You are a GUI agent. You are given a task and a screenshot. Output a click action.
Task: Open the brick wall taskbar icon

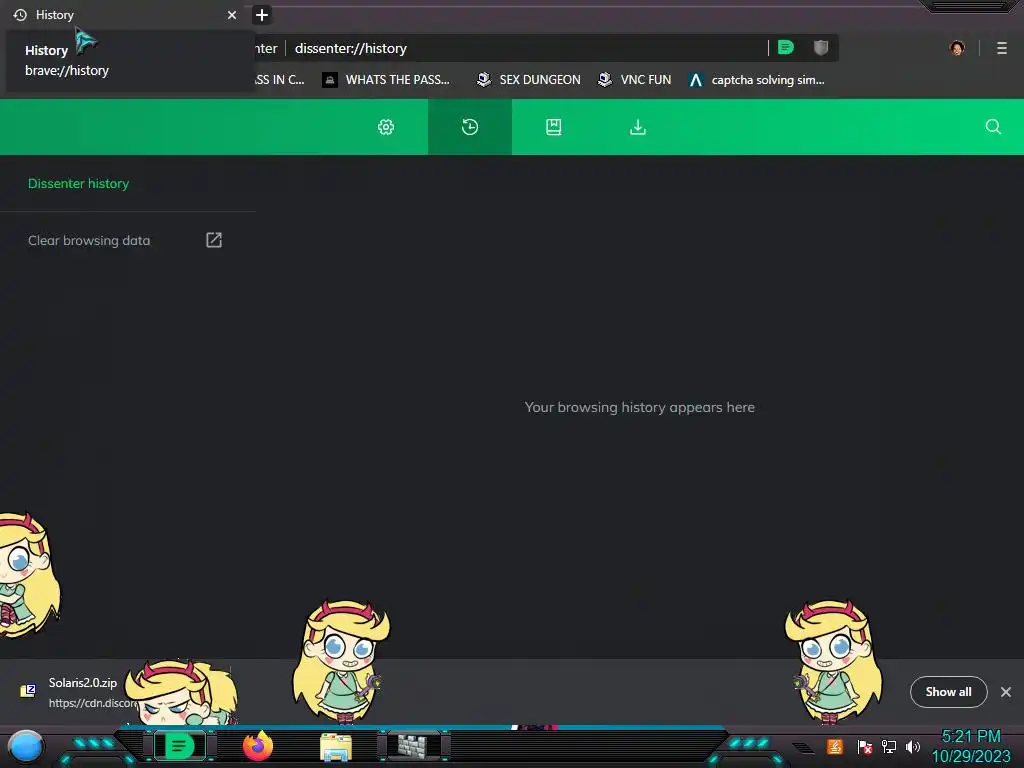[x=413, y=746]
